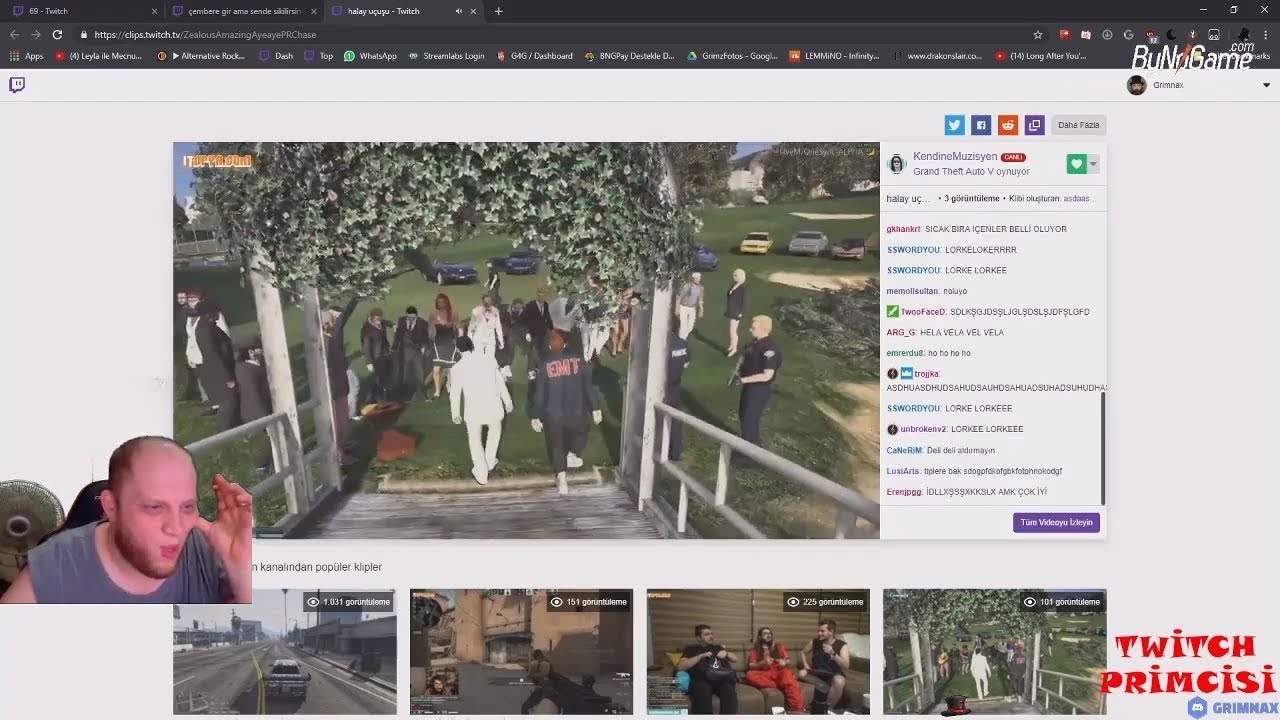Open the clip thumbnail with 101 görüntüleme
The height and width of the screenshot is (720, 1280).
pyautogui.click(x=994, y=651)
